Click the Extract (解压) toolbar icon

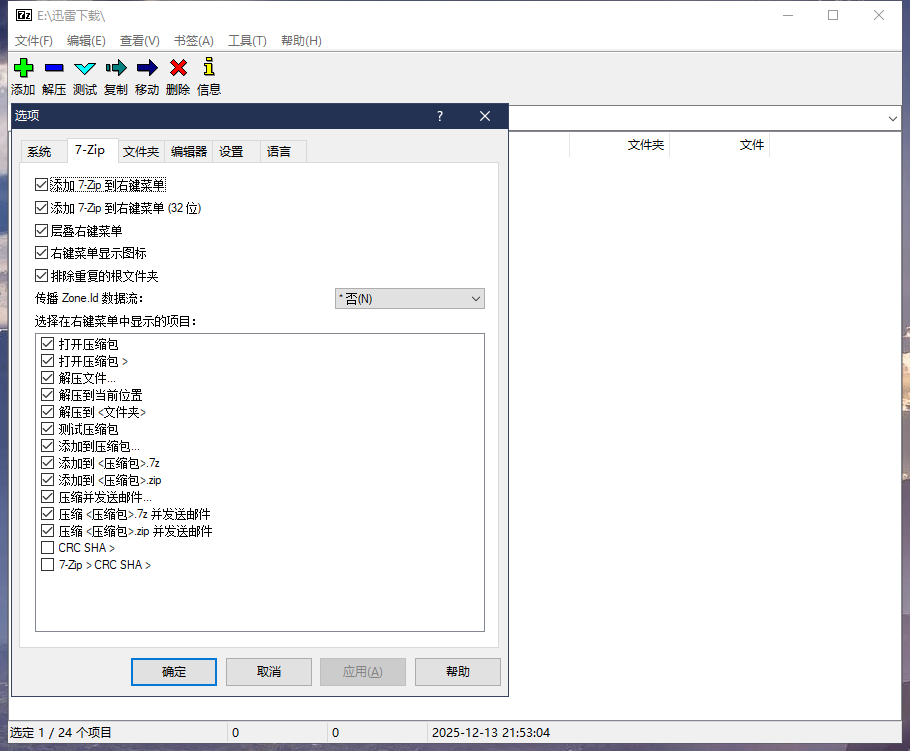(54, 67)
